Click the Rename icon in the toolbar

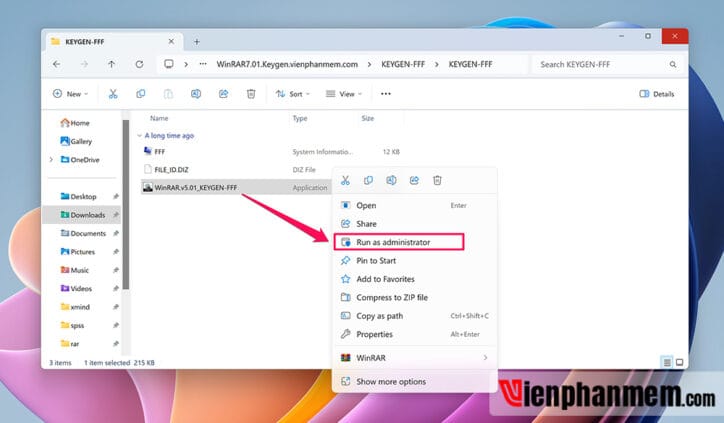click(196, 94)
